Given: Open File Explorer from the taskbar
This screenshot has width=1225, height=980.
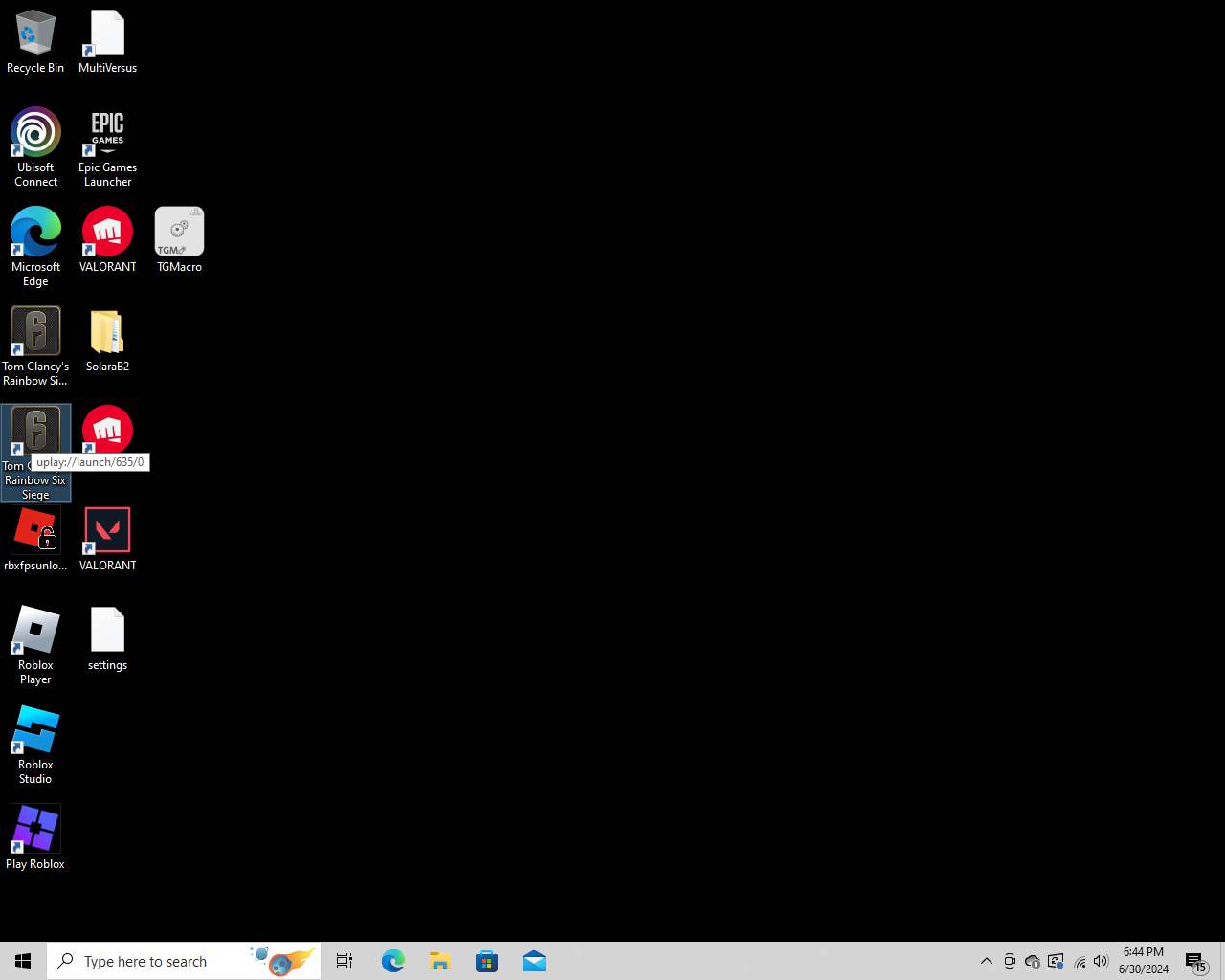Looking at the screenshot, I should [439, 961].
